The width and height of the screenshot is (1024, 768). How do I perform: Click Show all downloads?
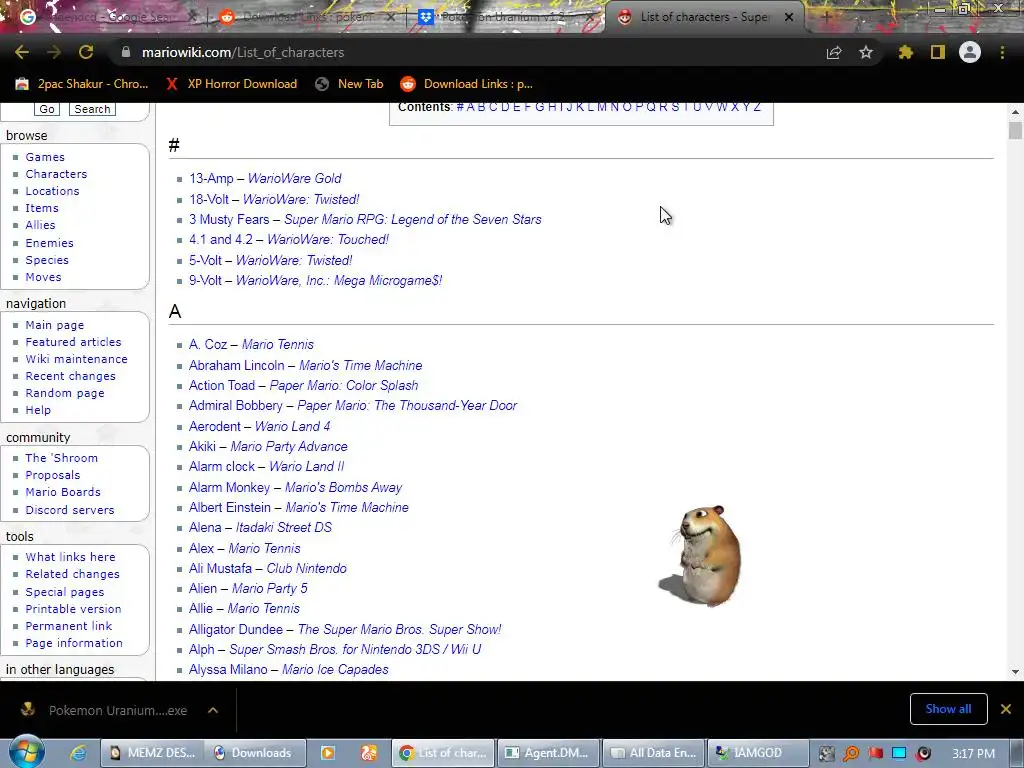(x=948, y=709)
